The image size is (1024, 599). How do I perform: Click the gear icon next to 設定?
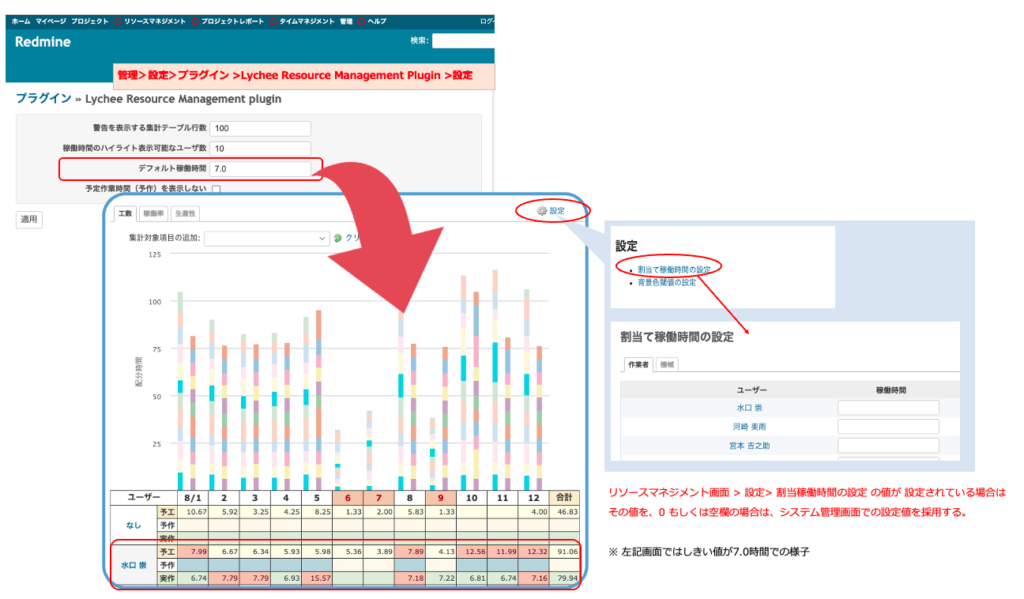(x=541, y=211)
